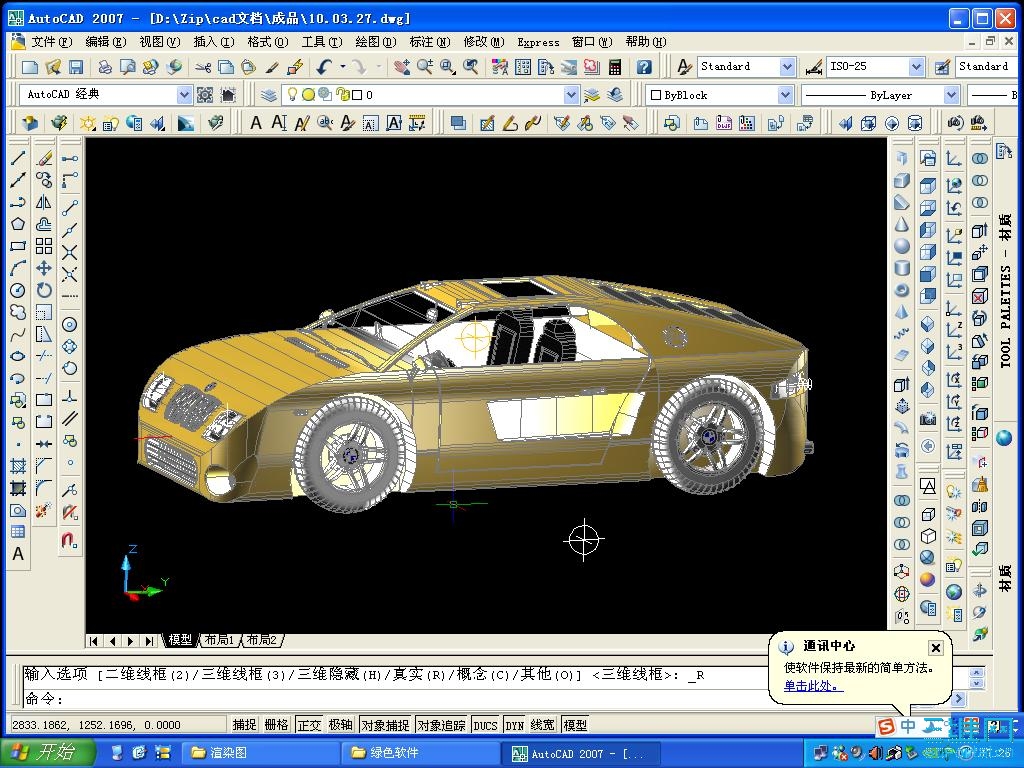This screenshot has height=768, width=1024.
Task: Click the Cut scissors icon
Action: point(203,67)
